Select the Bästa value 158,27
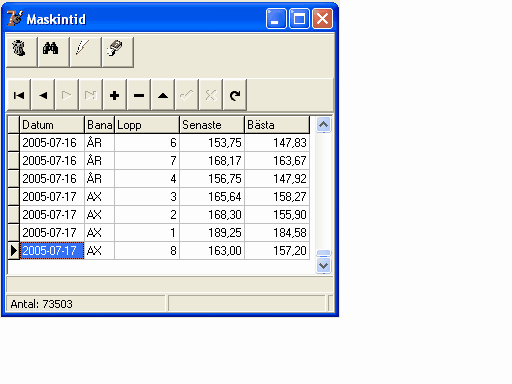Viewport: 512px width, 384px height. pyautogui.click(x=277, y=197)
